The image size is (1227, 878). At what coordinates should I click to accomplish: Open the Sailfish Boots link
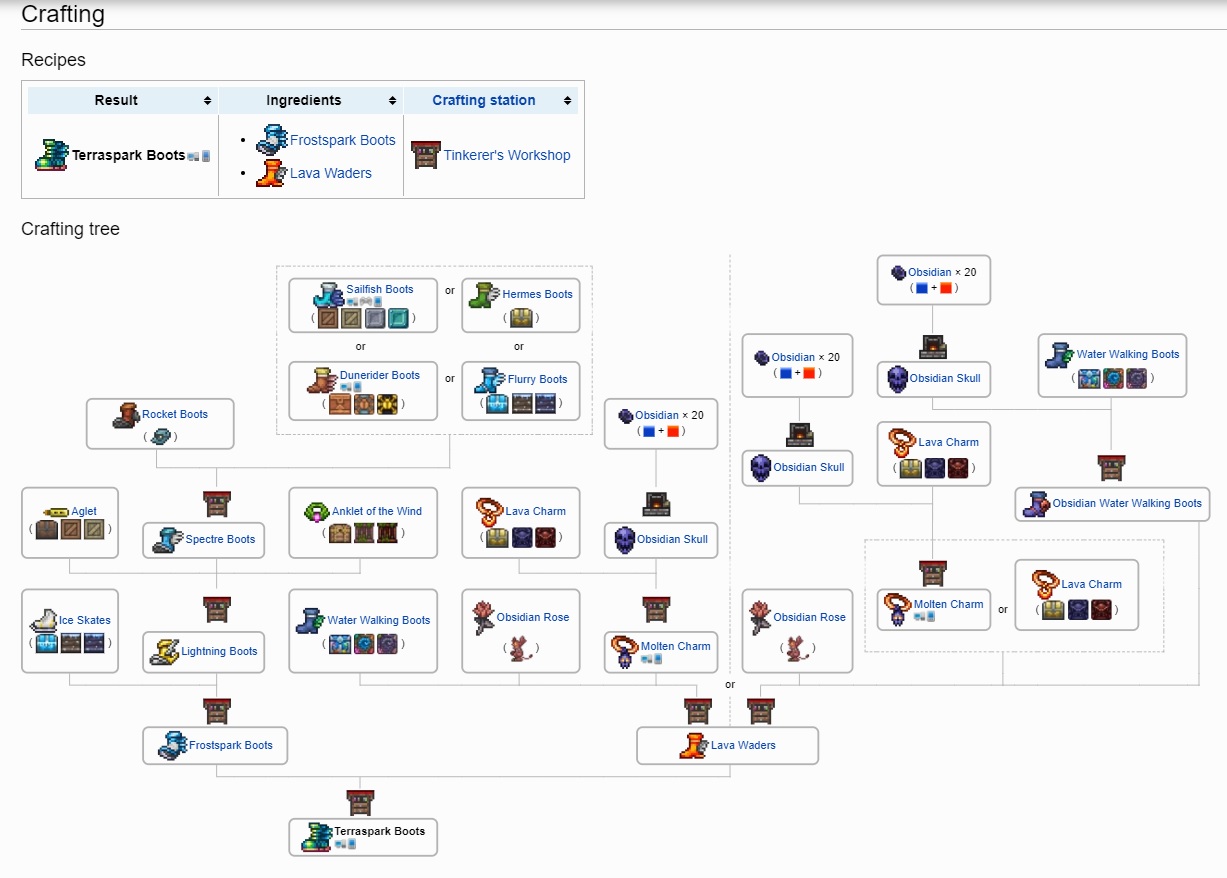[380, 289]
